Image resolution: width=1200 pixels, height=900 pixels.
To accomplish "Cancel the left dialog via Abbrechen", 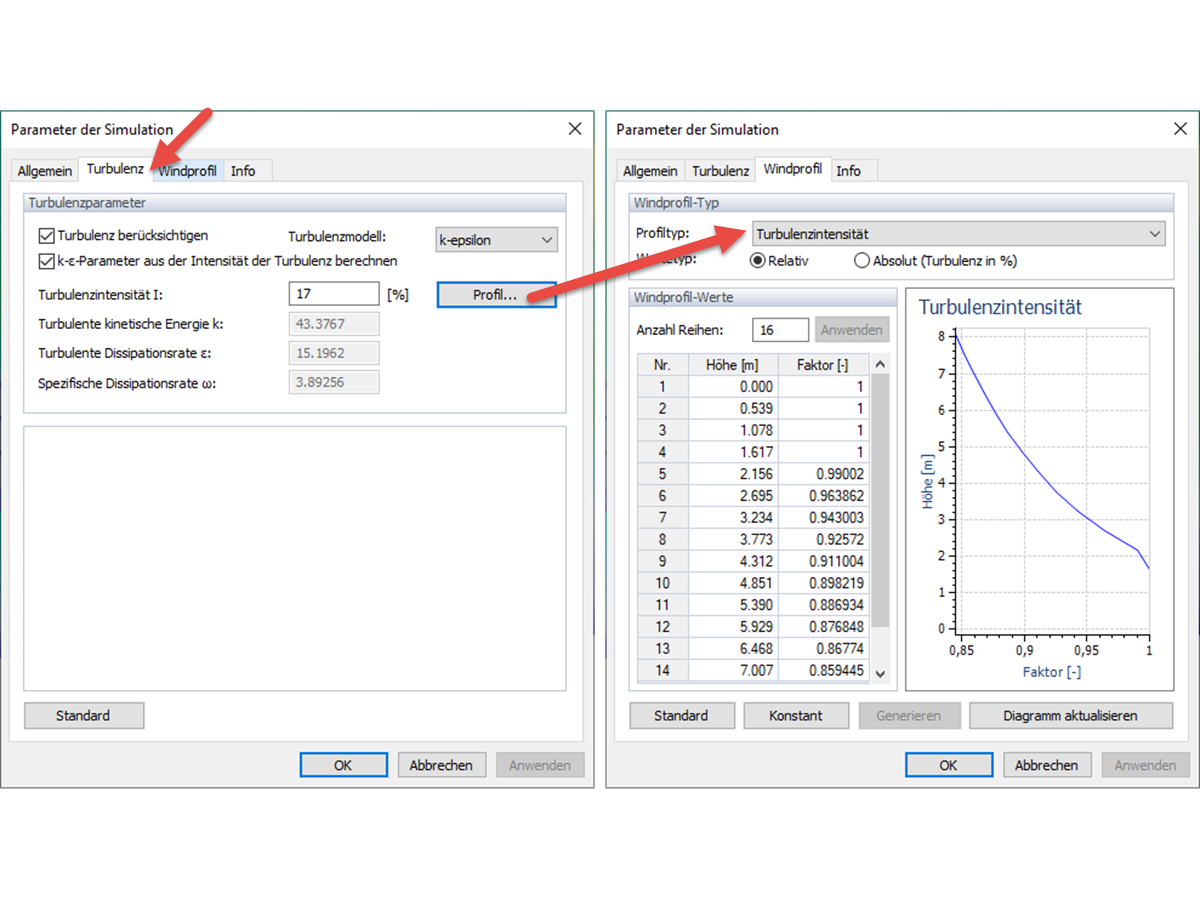I will click(x=442, y=764).
